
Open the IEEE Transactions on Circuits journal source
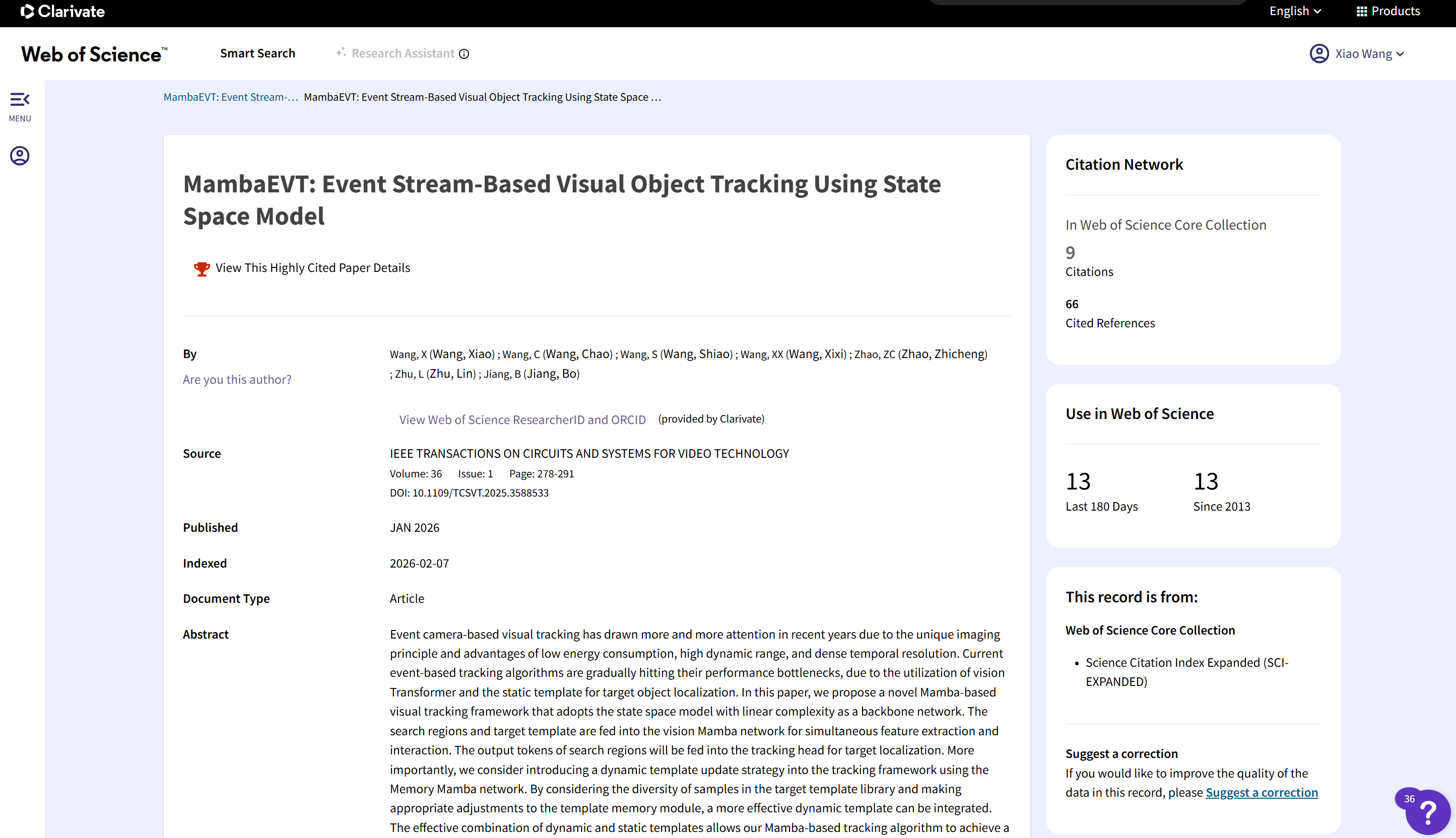point(589,454)
